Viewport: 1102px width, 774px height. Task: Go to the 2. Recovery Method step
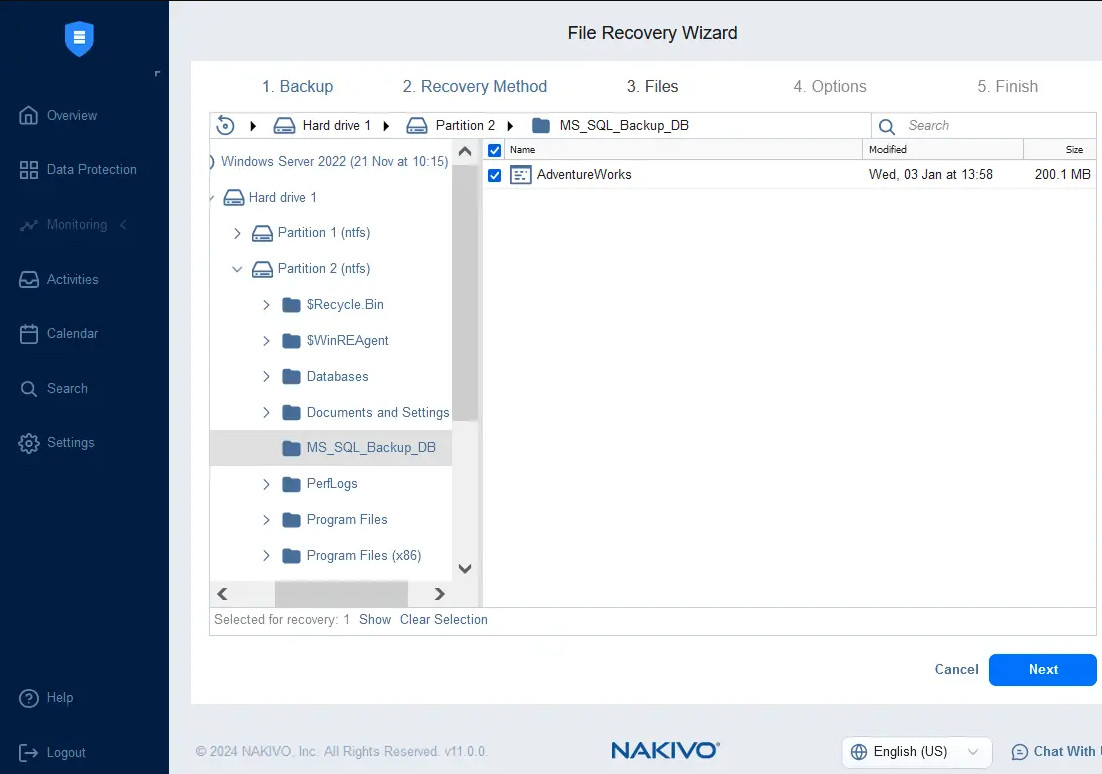coord(474,87)
